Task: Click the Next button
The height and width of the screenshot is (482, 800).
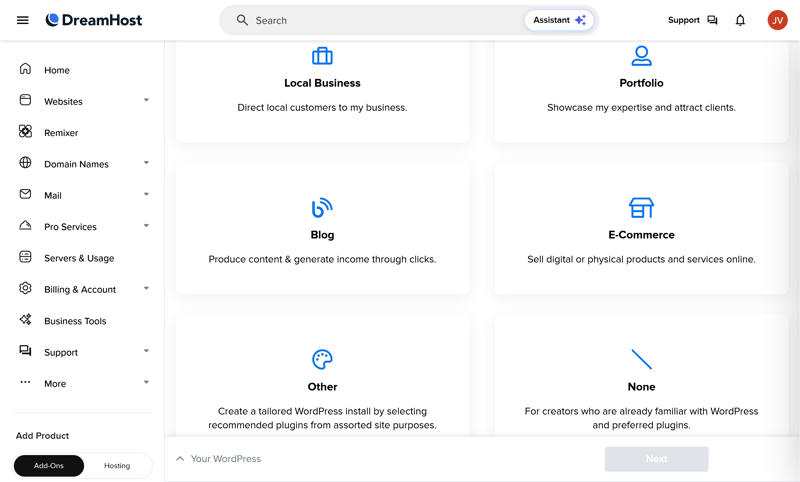Action: click(x=657, y=459)
